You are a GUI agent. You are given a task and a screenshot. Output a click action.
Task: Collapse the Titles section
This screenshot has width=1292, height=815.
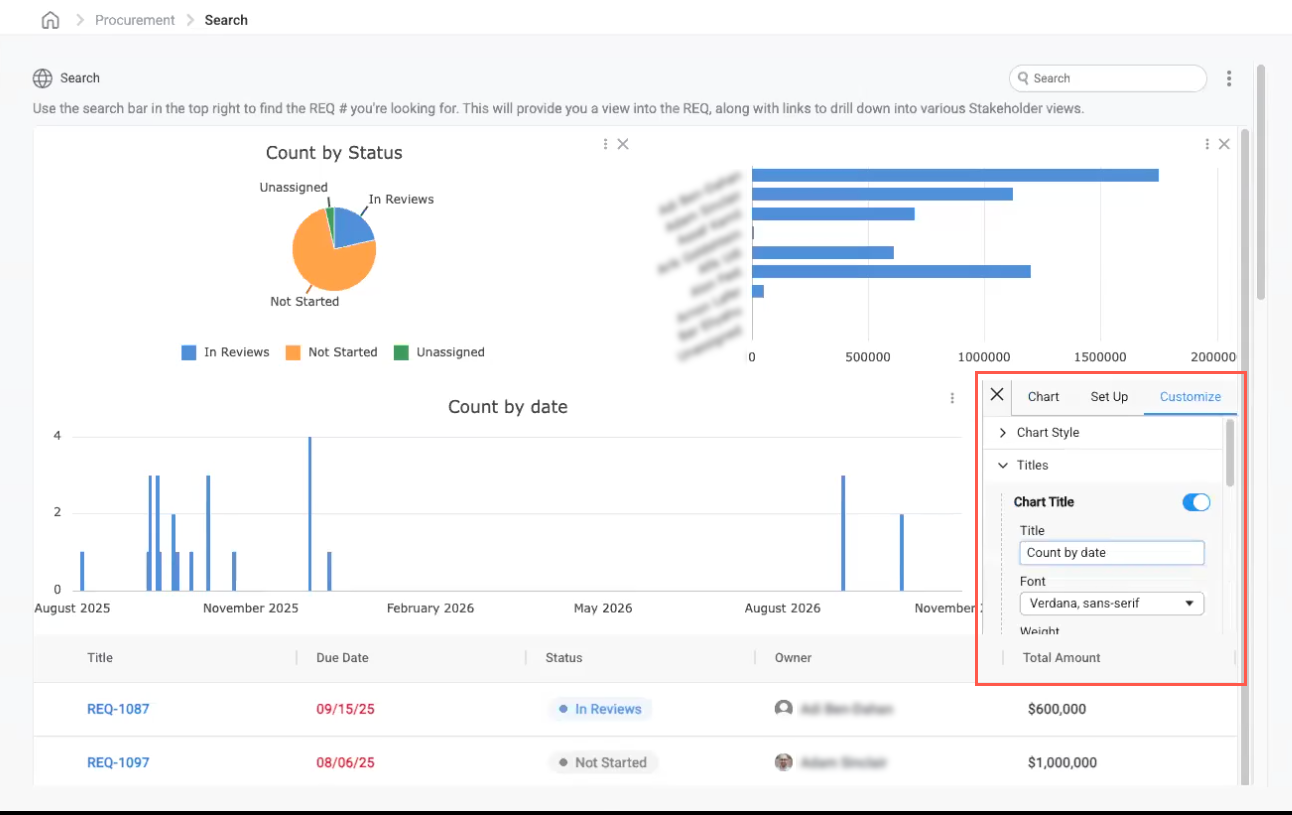pos(1032,465)
